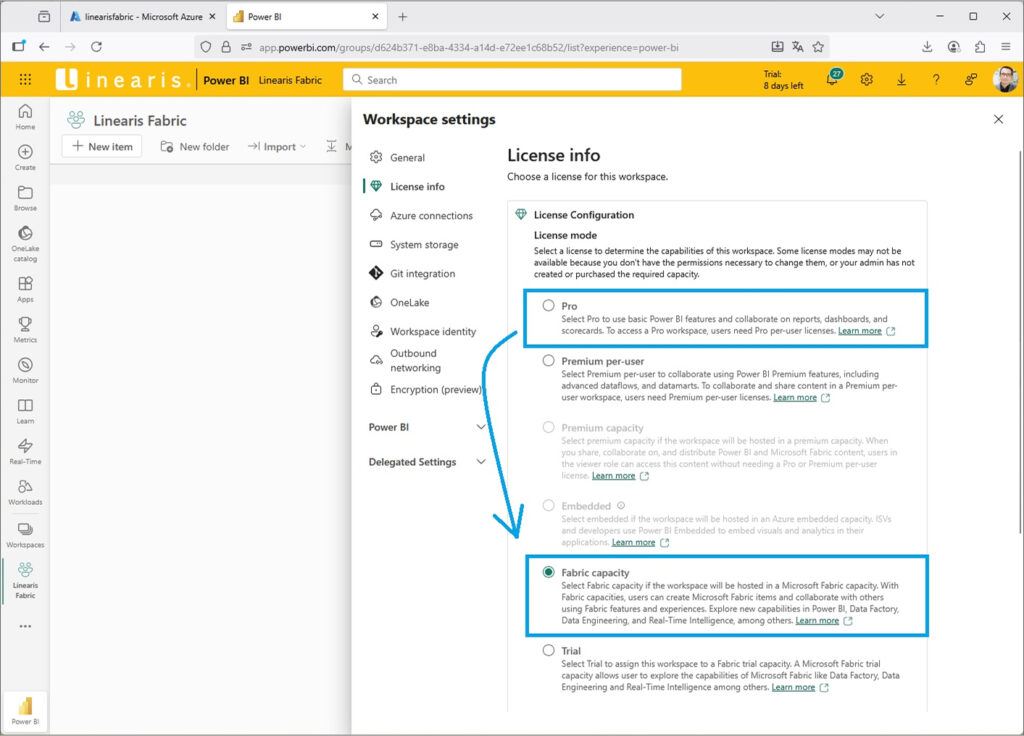1024x736 pixels.
Task: Open Apps in left navigation
Action: (25, 289)
